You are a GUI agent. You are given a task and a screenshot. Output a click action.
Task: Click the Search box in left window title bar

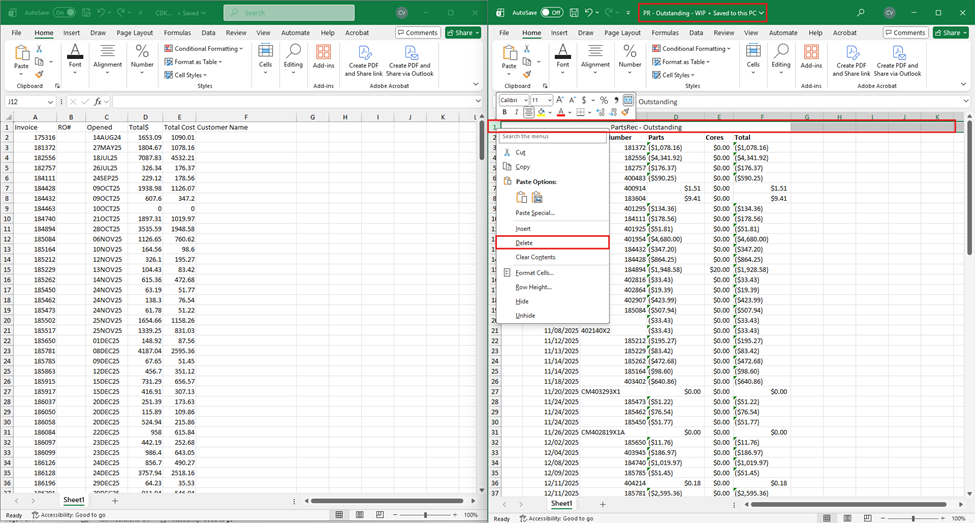(289, 12)
